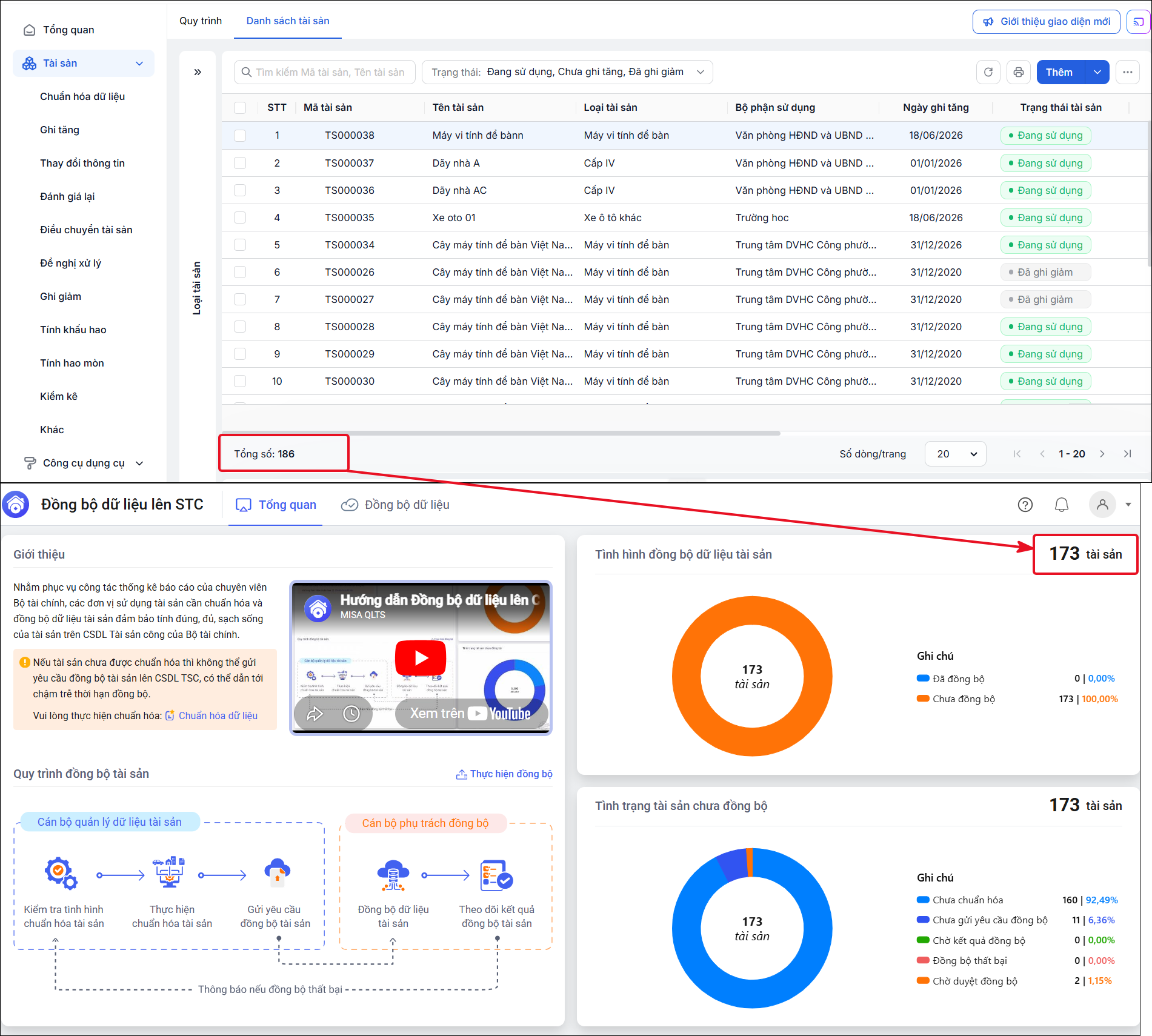
Task: Tick the select-all checkbox in table header
Action: [240, 108]
